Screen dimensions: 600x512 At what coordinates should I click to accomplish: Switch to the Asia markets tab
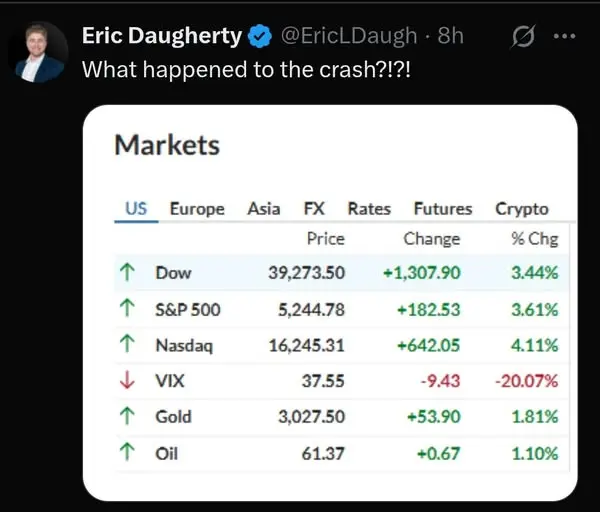click(x=264, y=209)
